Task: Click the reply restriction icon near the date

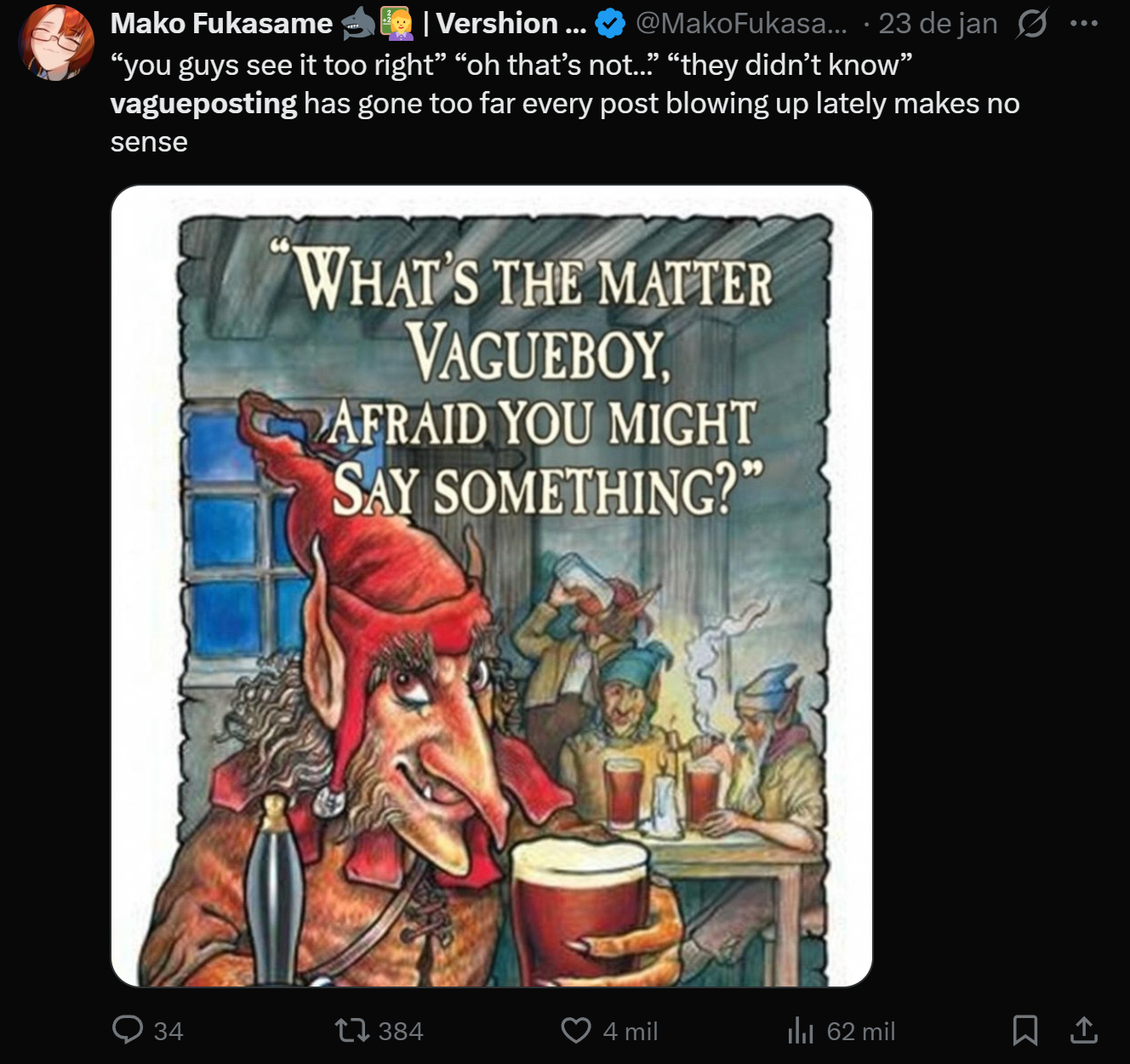Action: click(x=1030, y=23)
